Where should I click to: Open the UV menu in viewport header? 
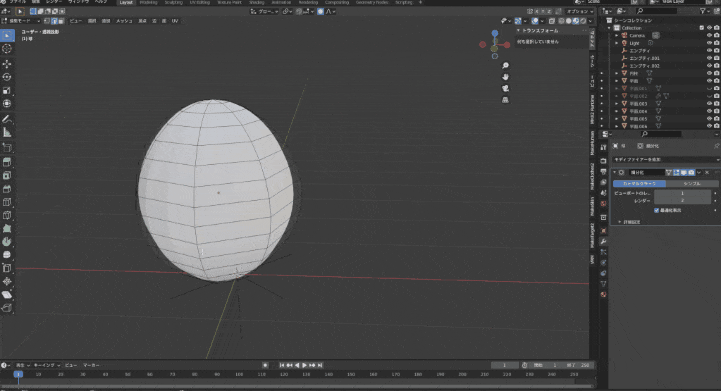[x=175, y=21]
